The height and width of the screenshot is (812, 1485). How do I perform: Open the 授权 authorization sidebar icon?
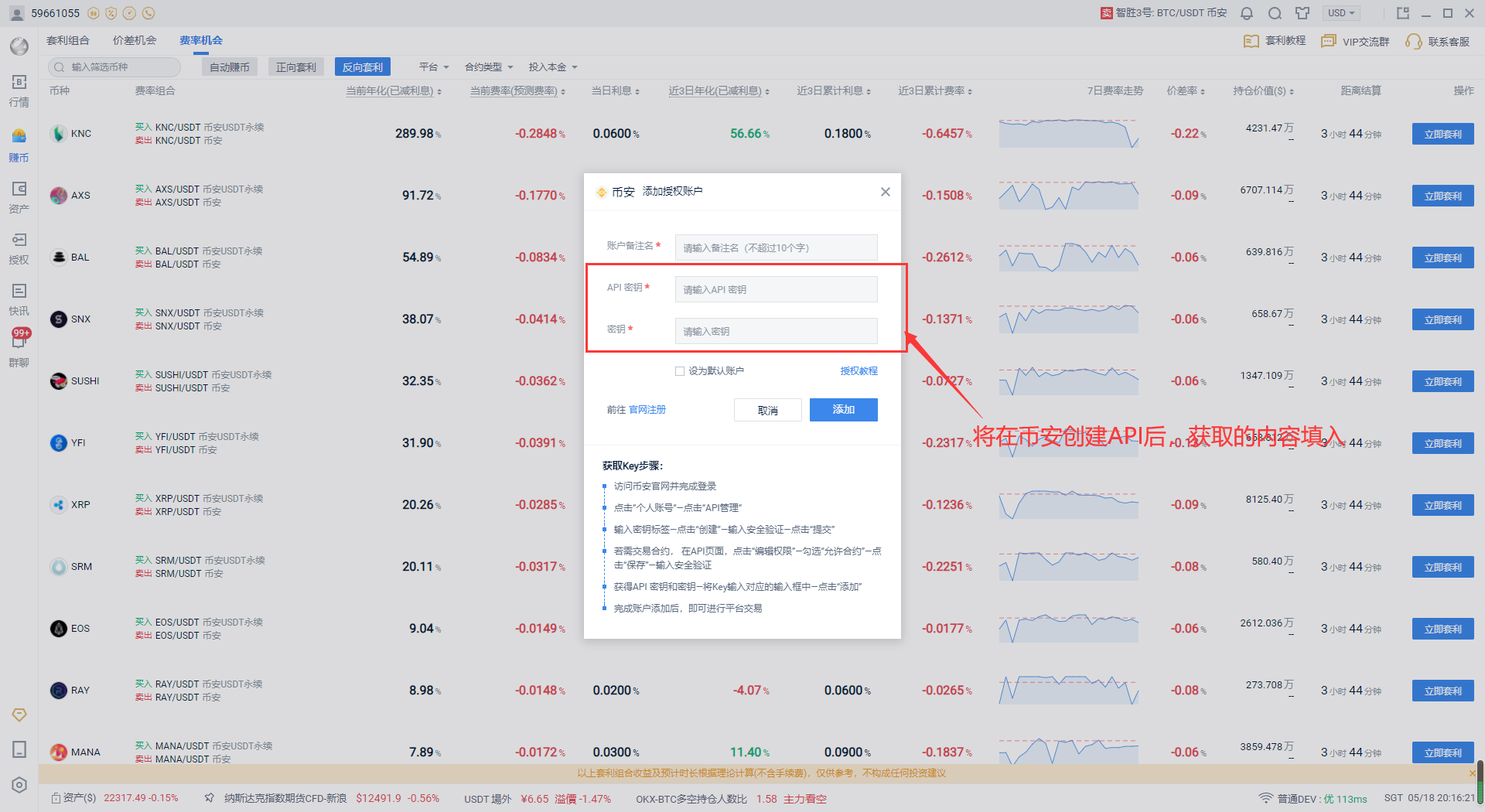pyautogui.click(x=19, y=248)
